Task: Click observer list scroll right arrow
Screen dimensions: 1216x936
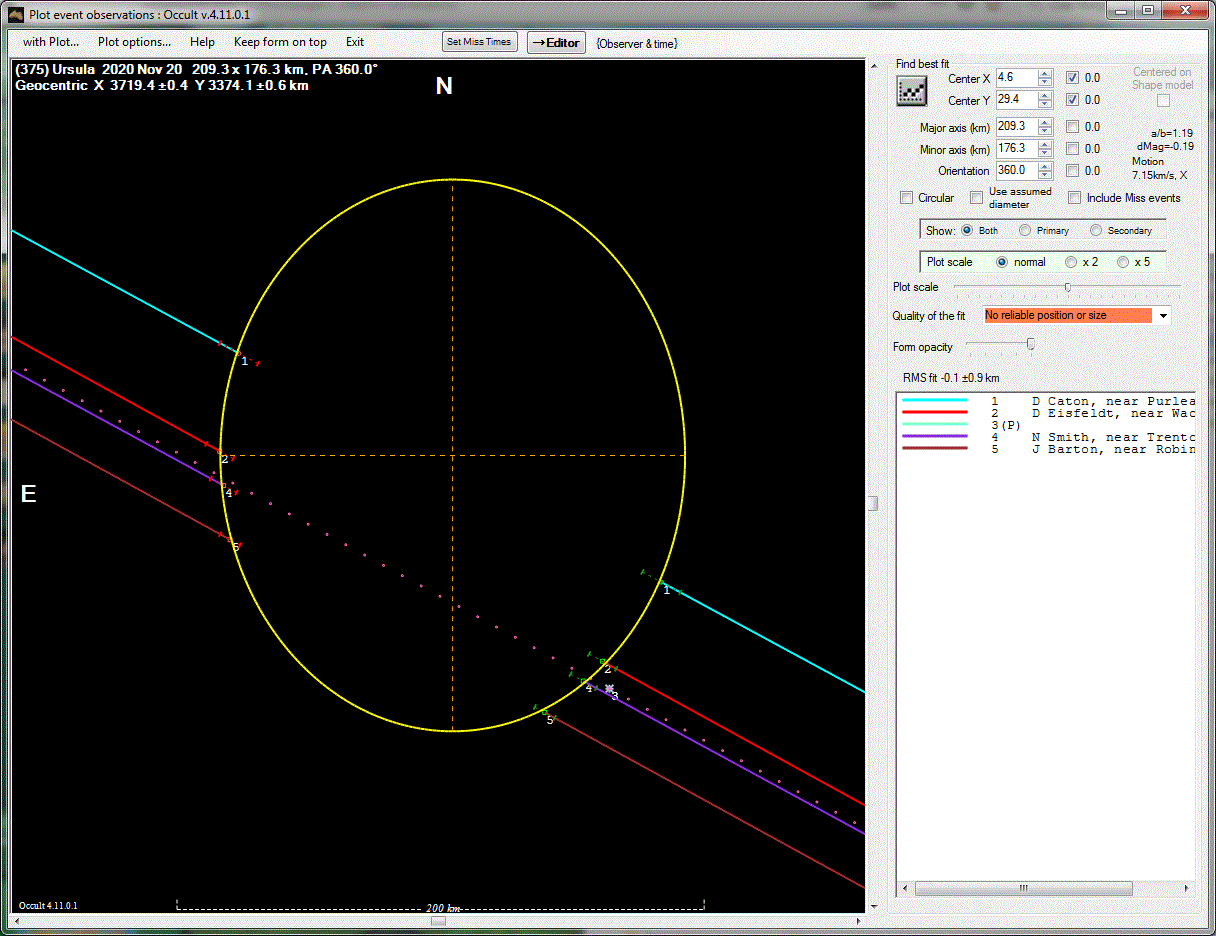Action: 1187,888
